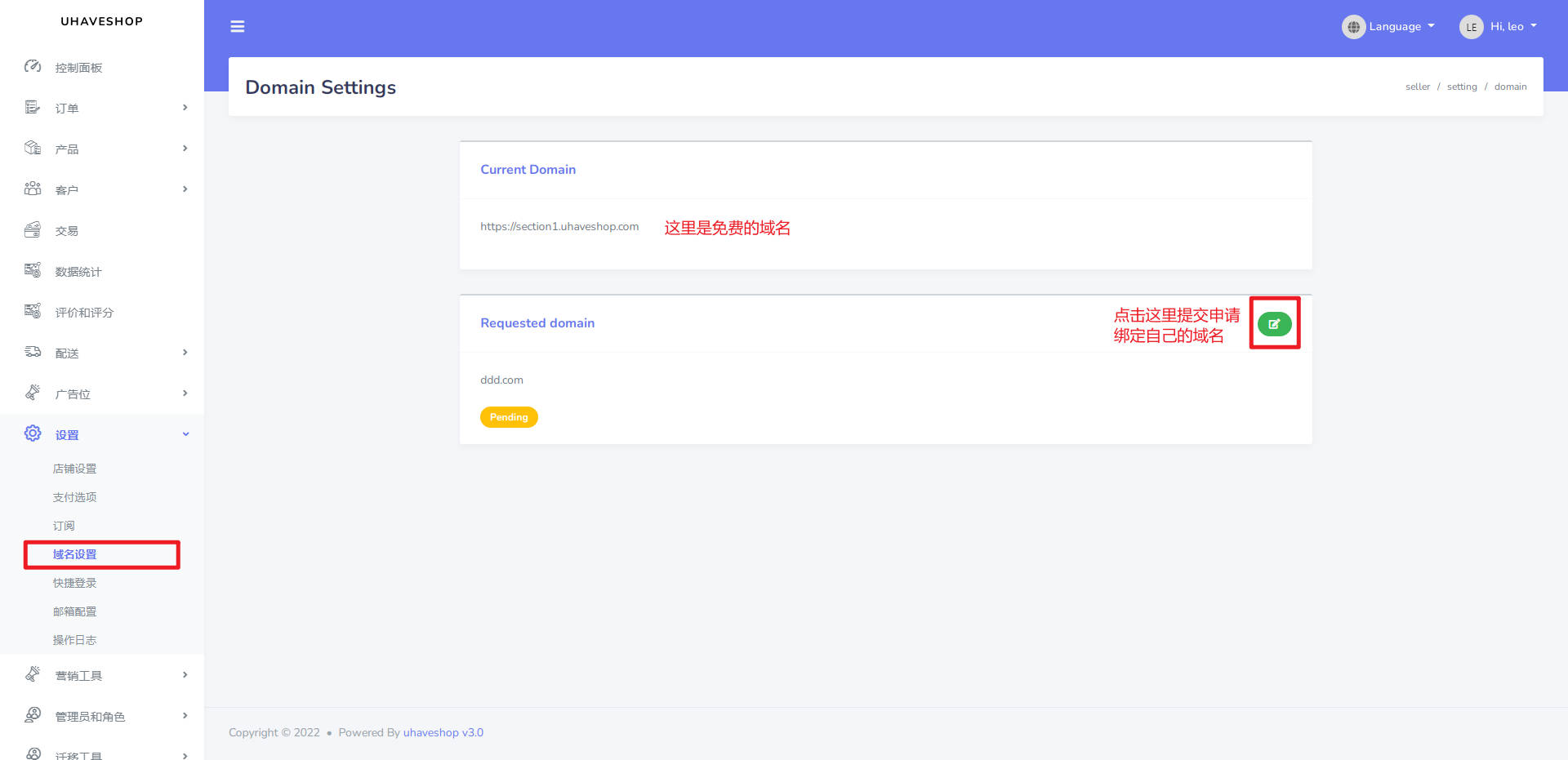Click the setting breadcrumb link
The image size is (1568, 760).
pos(1462,87)
